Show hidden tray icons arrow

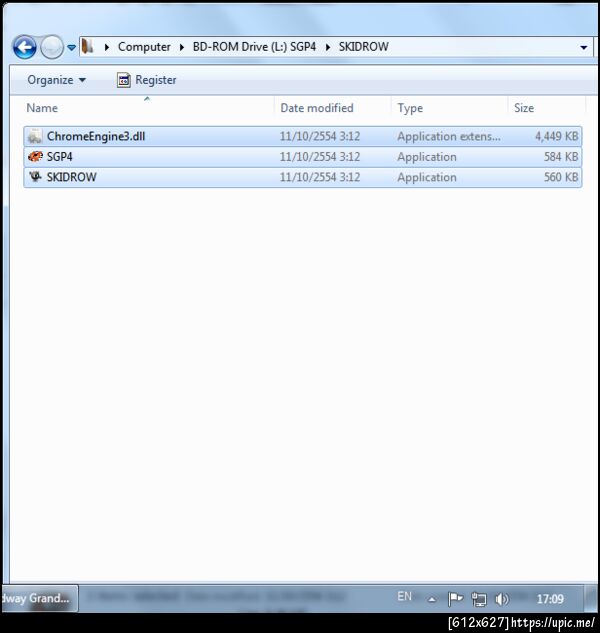click(x=432, y=599)
